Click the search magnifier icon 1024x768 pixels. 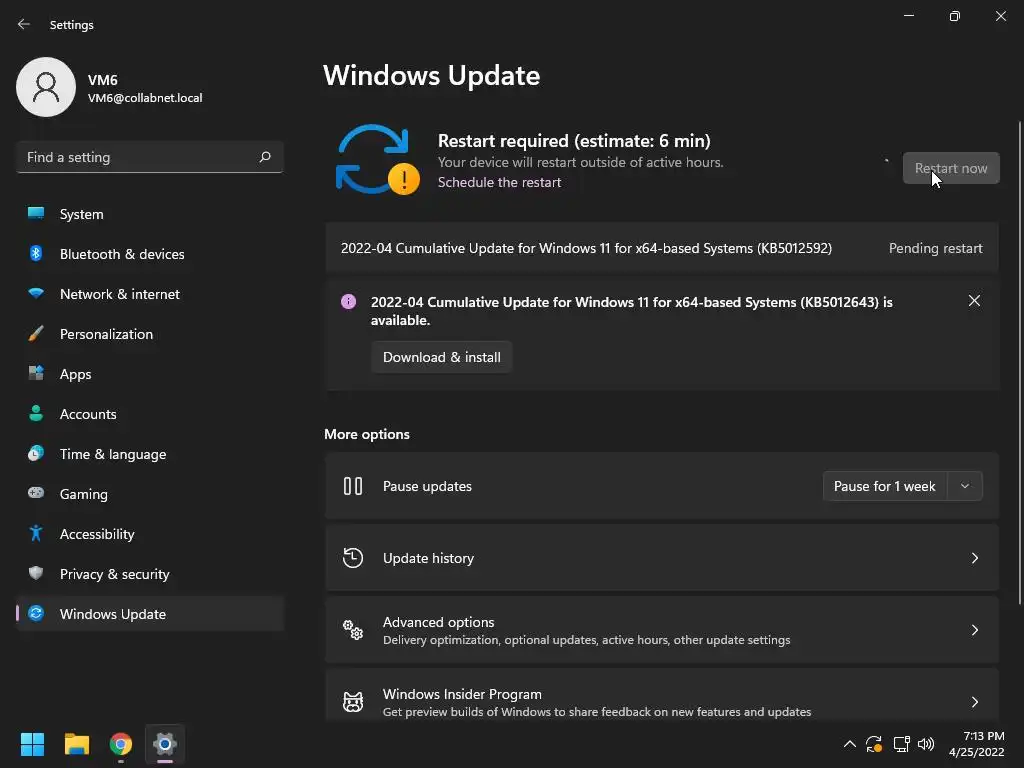coord(265,157)
